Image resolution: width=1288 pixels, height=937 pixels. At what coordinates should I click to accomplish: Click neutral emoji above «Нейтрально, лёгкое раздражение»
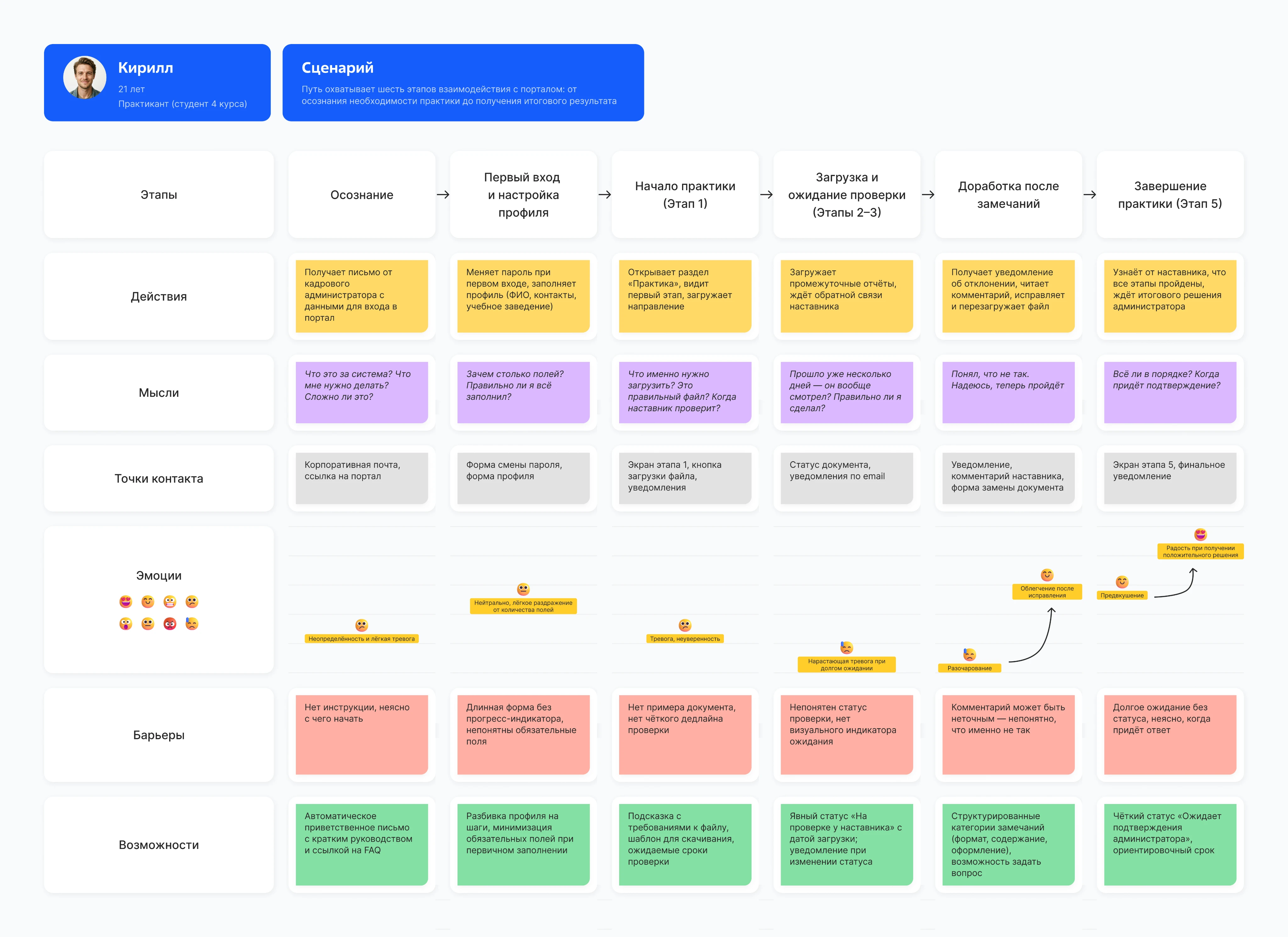pyautogui.click(x=523, y=589)
